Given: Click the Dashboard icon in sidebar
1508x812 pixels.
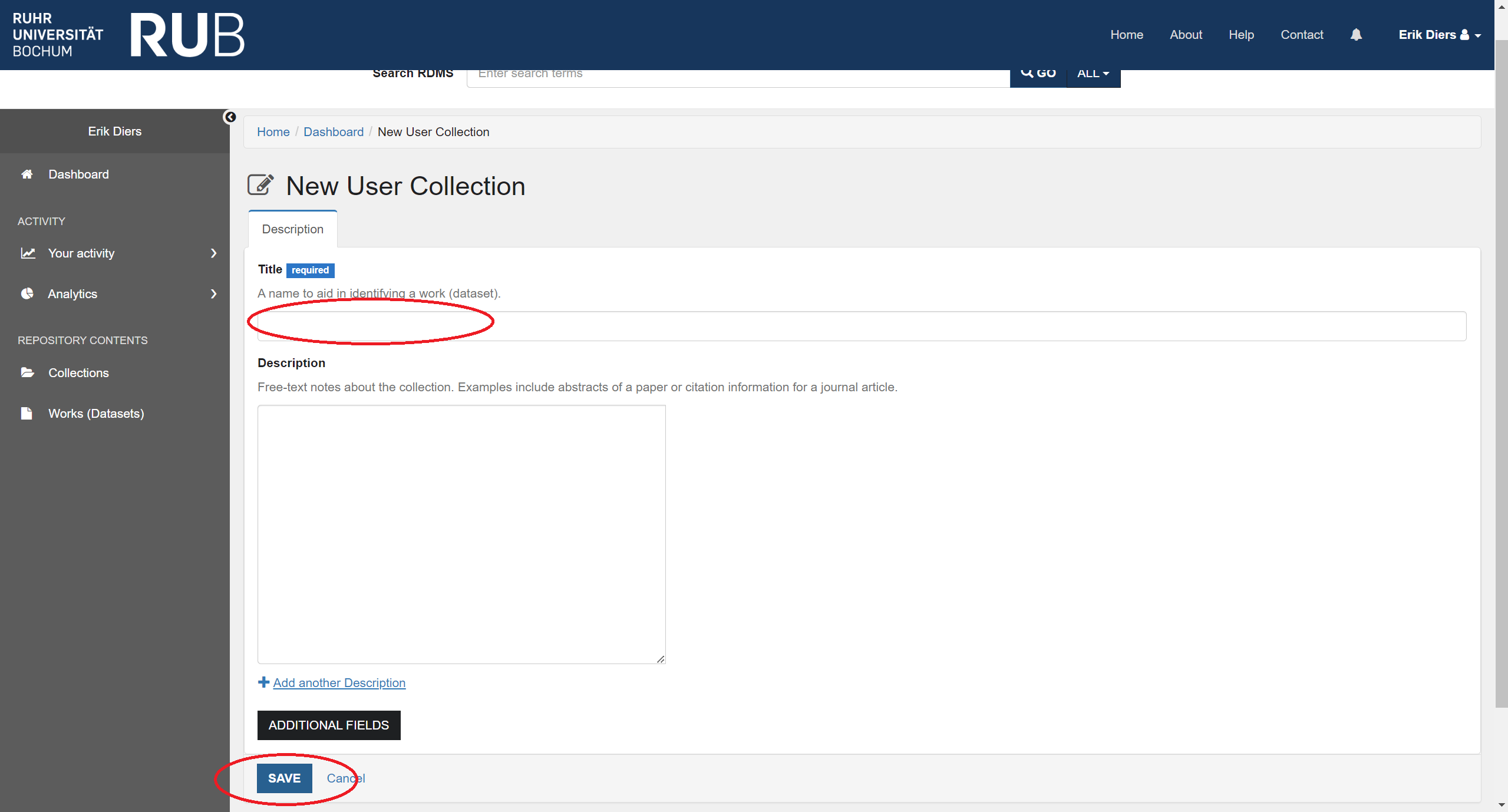Looking at the screenshot, I should pyautogui.click(x=28, y=174).
